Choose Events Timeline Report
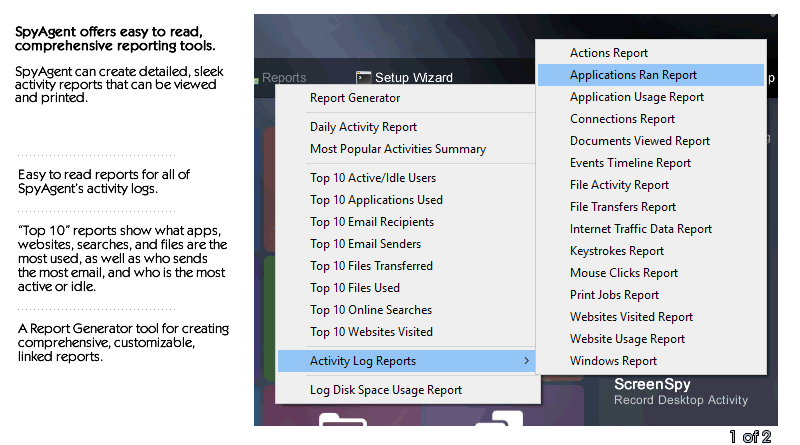This screenshot has height=445, width=800. click(x=651, y=162)
